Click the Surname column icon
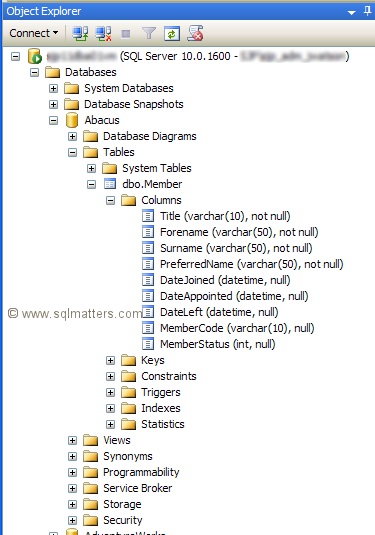Viewport: 375px width, 535px height. click(x=148, y=248)
